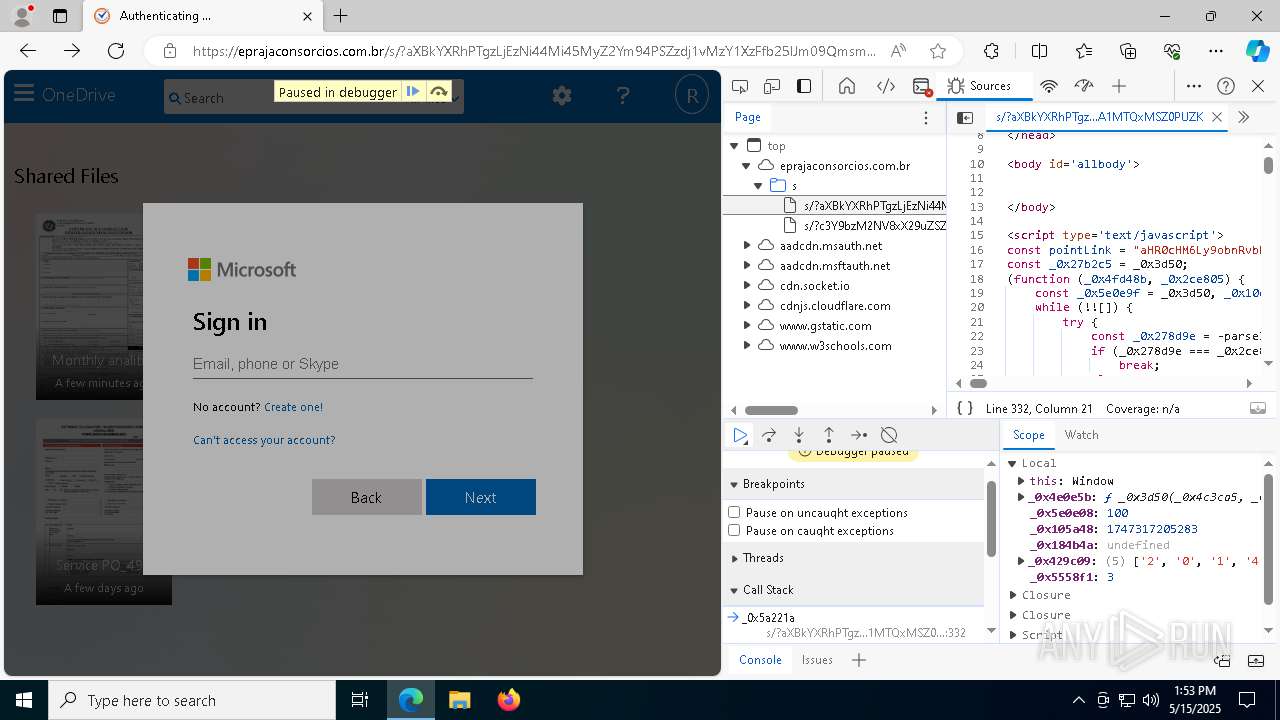Close the open source file tab
Viewport: 1280px width, 720px height.
[x=1217, y=117]
